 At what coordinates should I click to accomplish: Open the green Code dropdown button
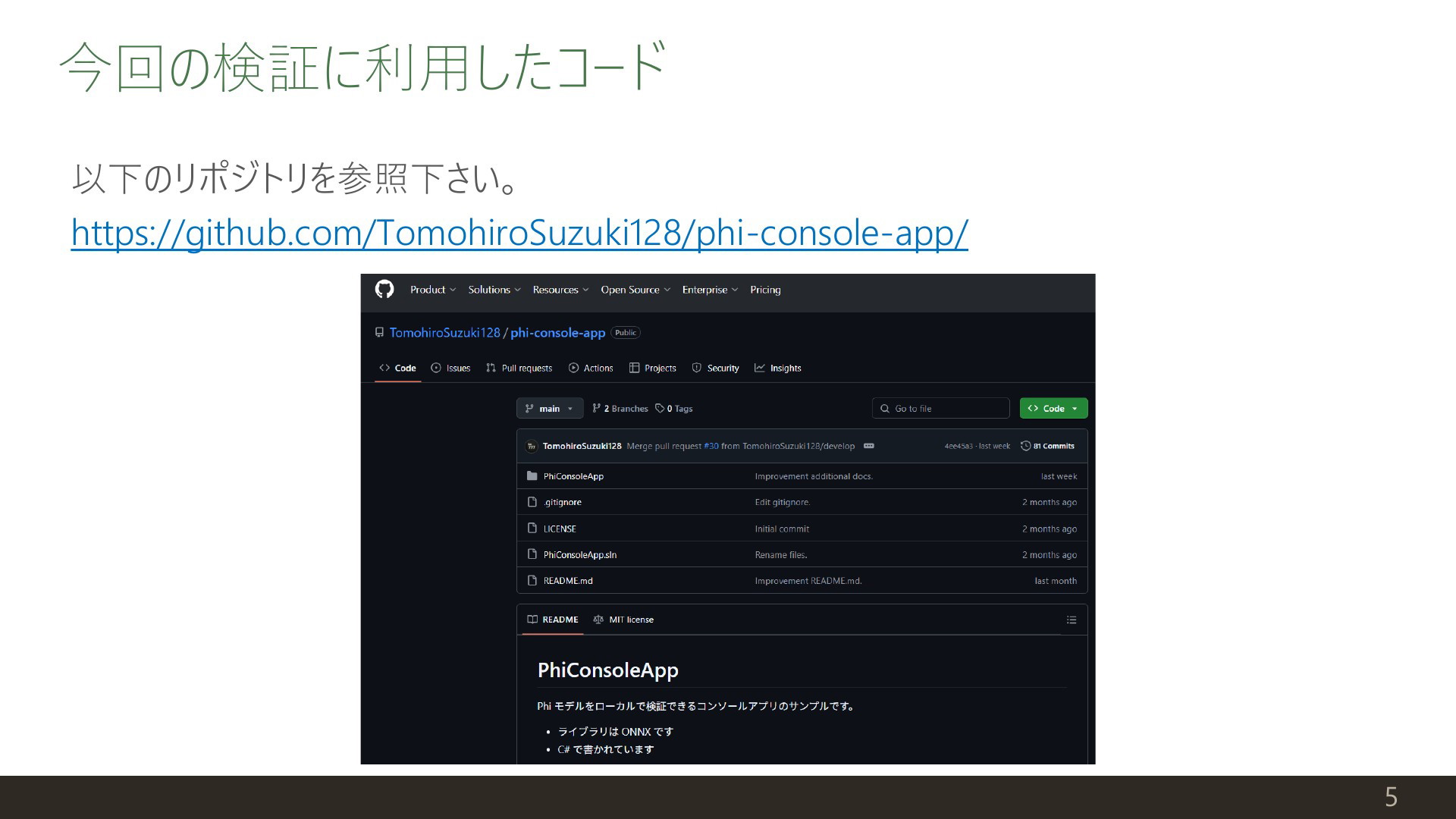(x=1053, y=408)
